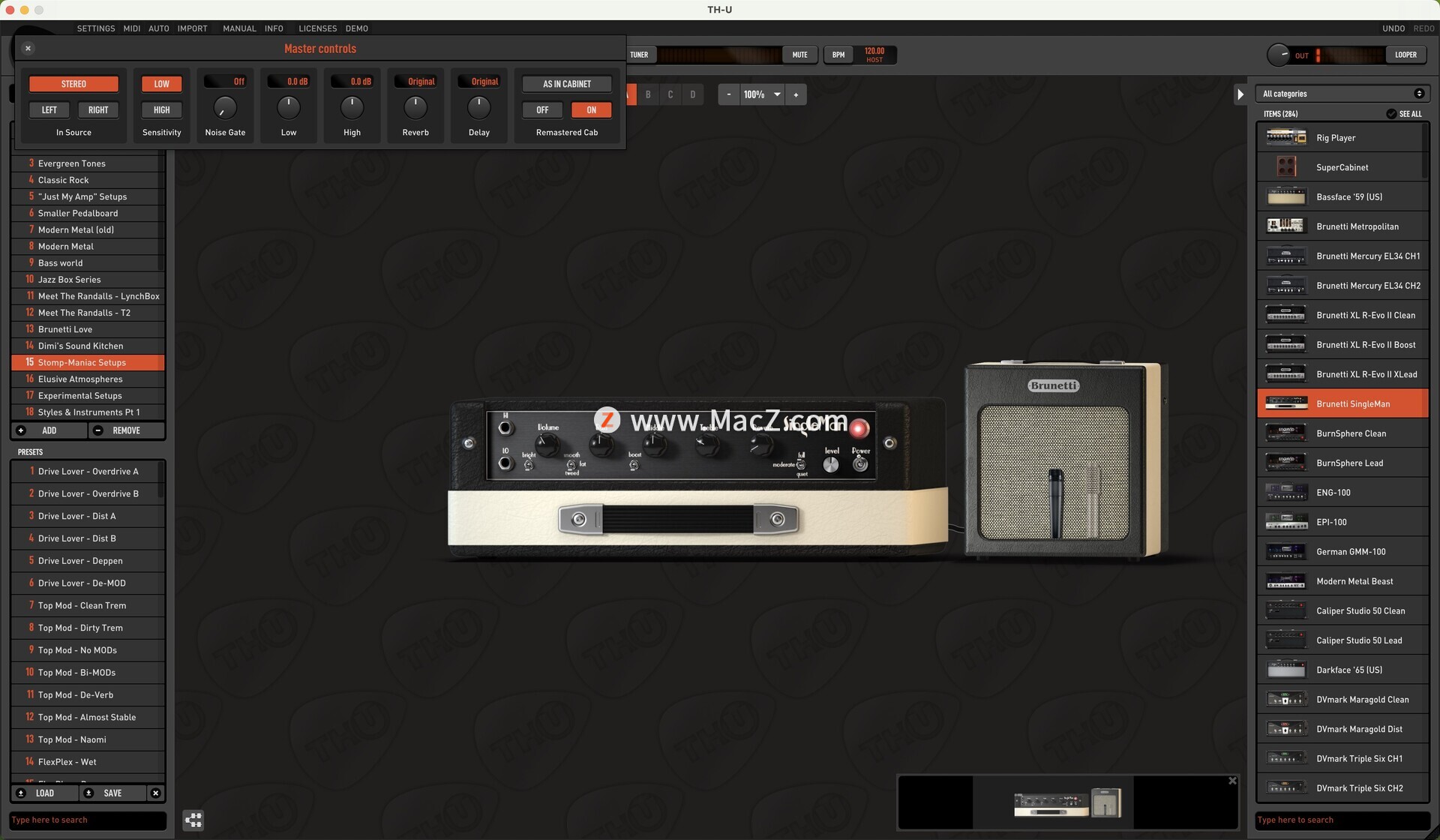Click the Power switch on the amp head

[x=860, y=463]
